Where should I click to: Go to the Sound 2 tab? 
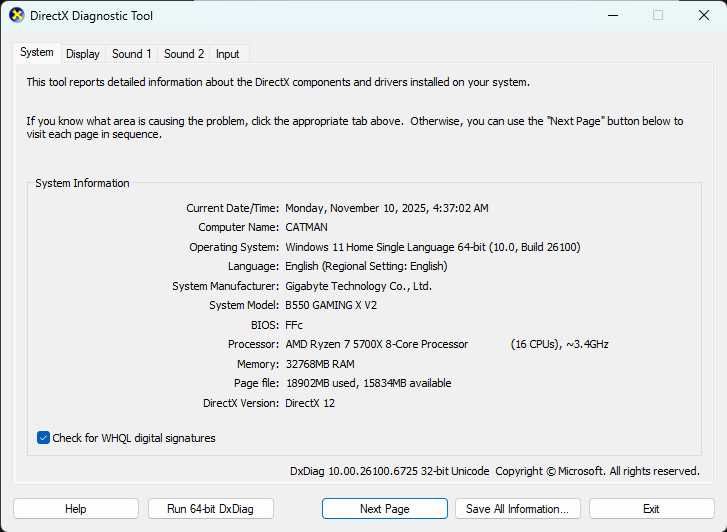point(184,54)
